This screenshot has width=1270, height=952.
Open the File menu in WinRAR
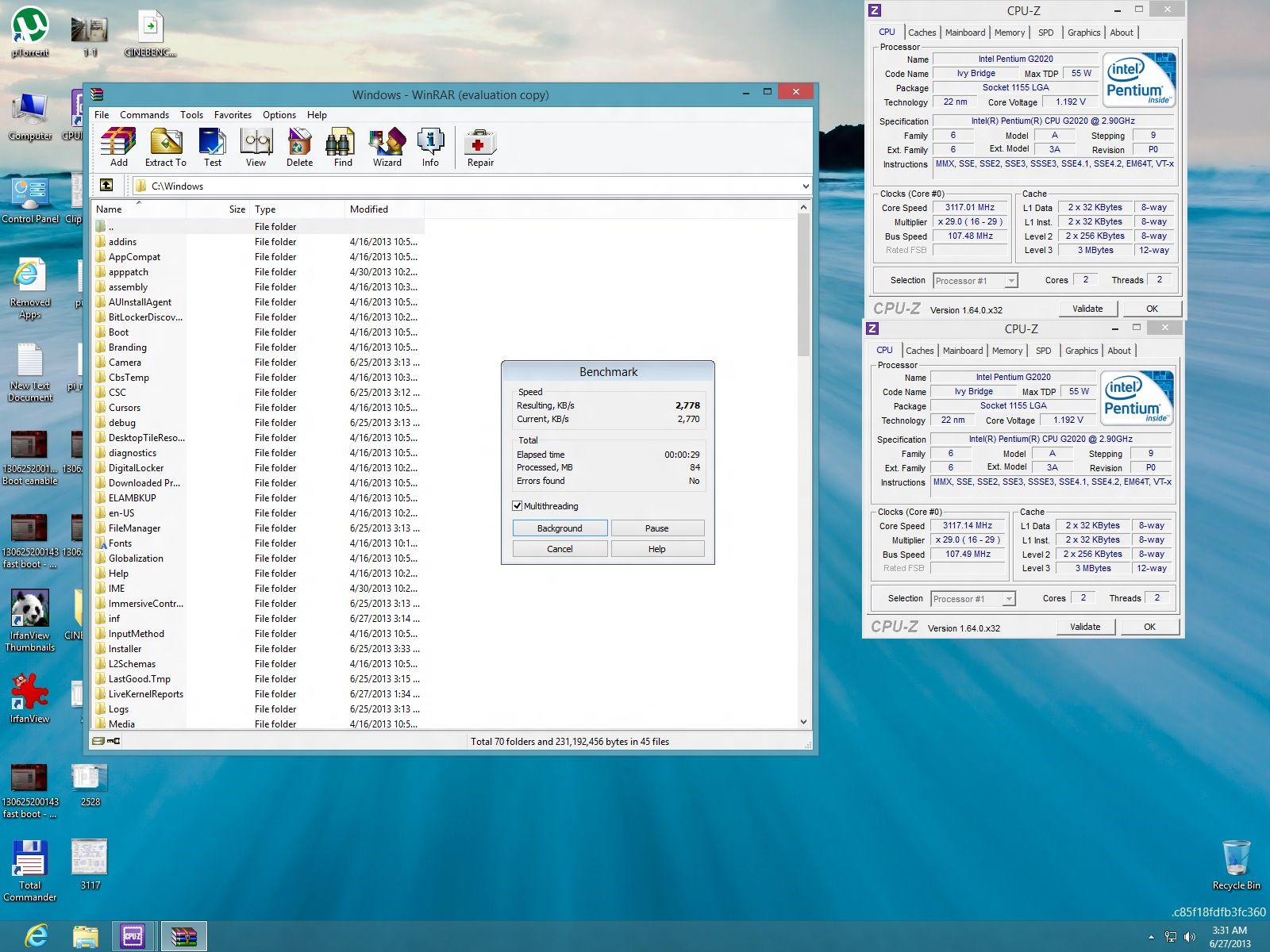(x=102, y=114)
